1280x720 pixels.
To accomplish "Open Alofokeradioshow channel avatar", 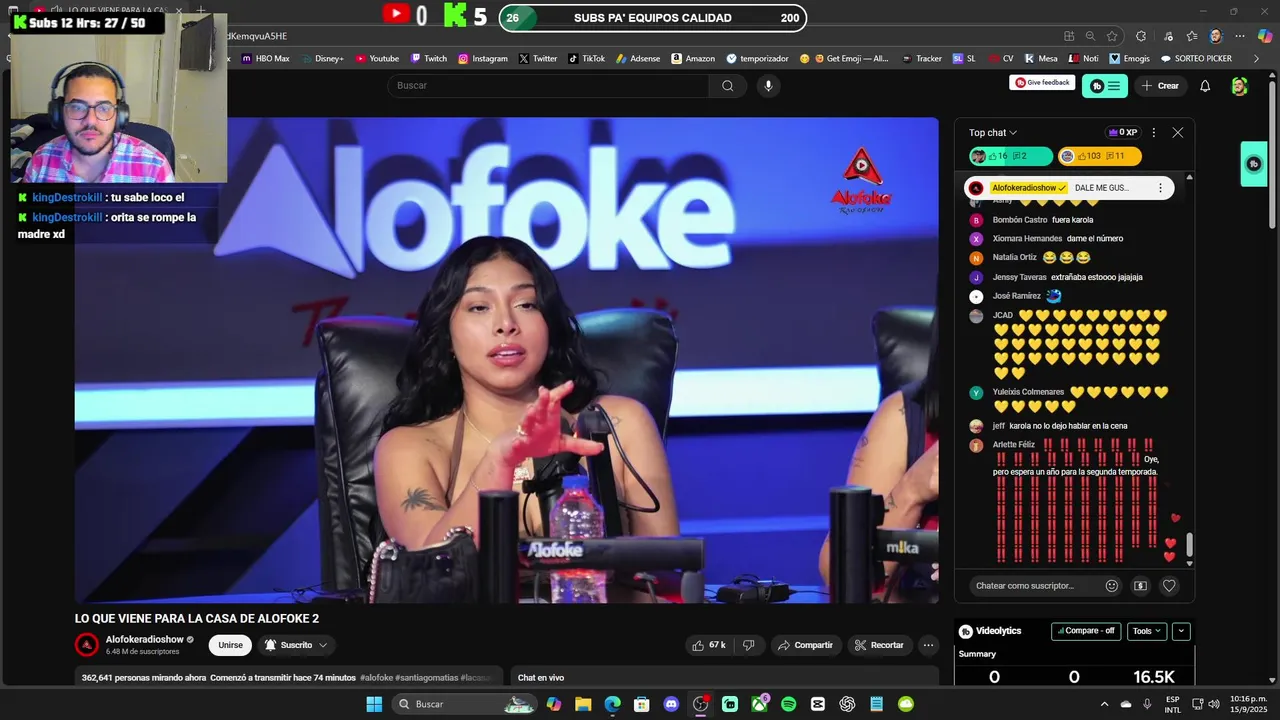I will (87, 645).
